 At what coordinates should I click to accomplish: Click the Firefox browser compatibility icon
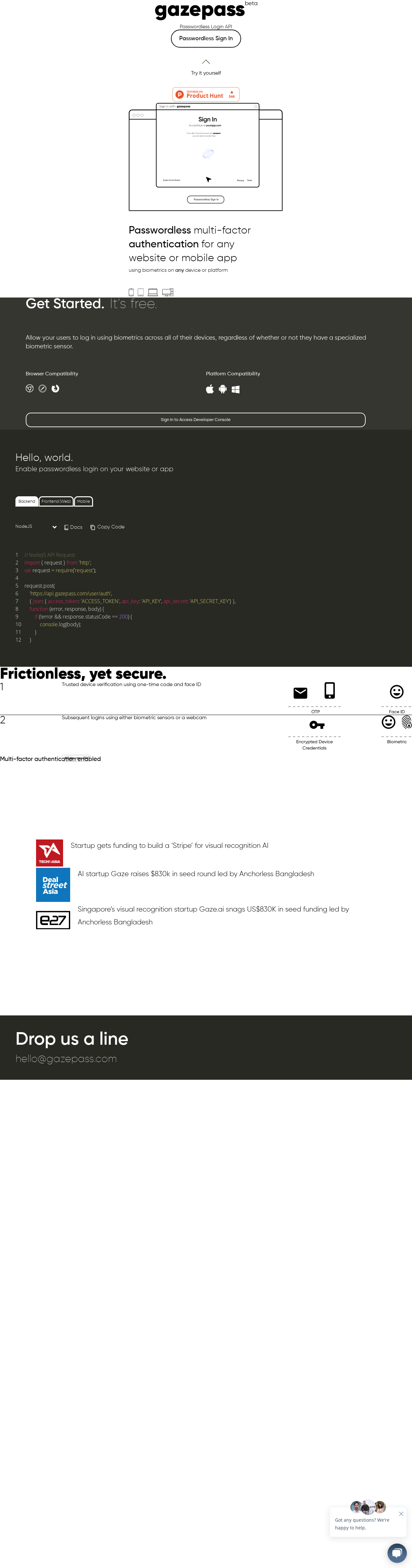click(55, 388)
